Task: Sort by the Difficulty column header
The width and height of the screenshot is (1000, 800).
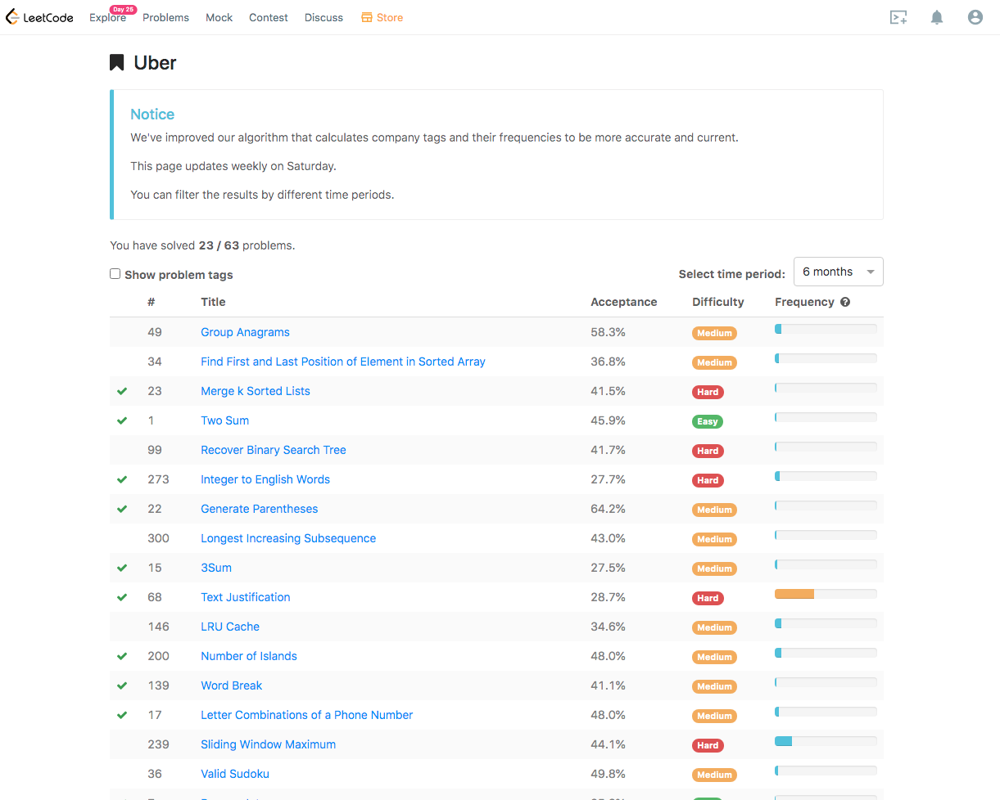Action: [x=718, y=302]
